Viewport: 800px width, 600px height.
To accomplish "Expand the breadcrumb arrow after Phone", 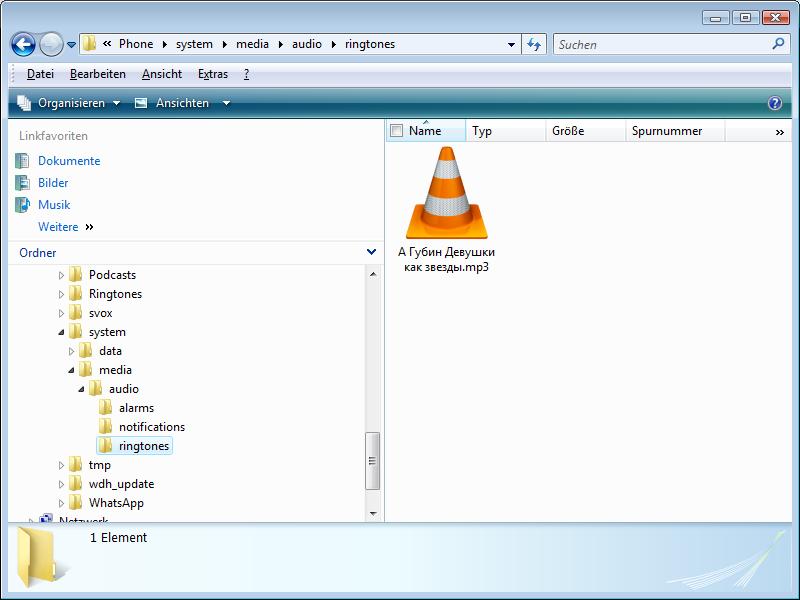I will [164, 44].
